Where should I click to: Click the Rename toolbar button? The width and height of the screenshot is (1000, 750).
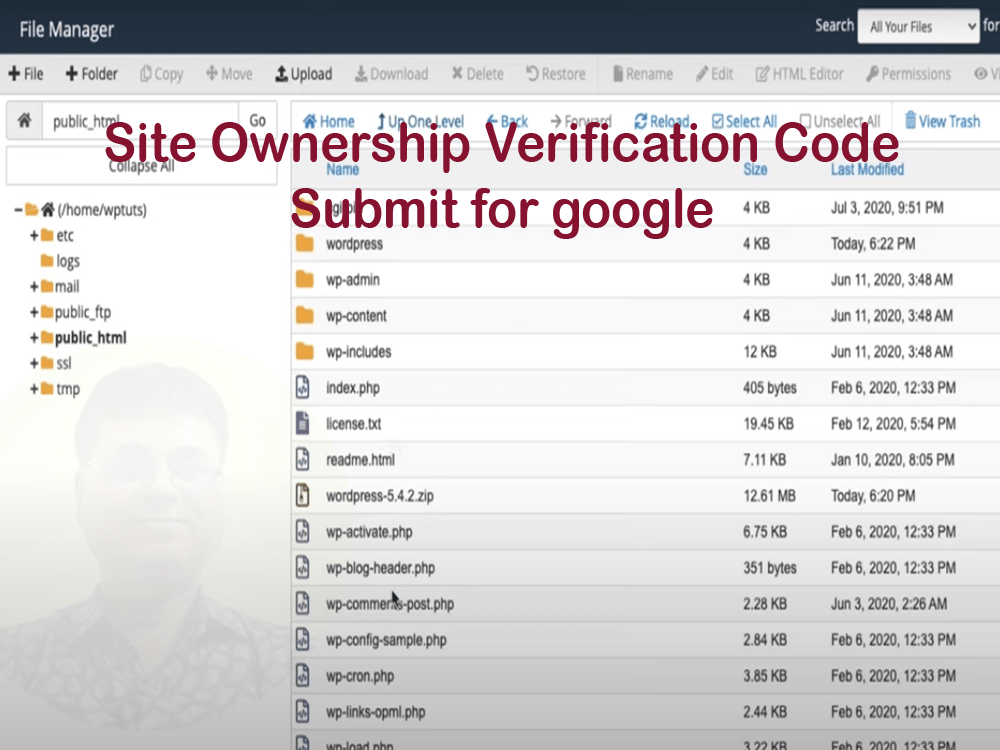pyautogui.click(x=643, y=74)
